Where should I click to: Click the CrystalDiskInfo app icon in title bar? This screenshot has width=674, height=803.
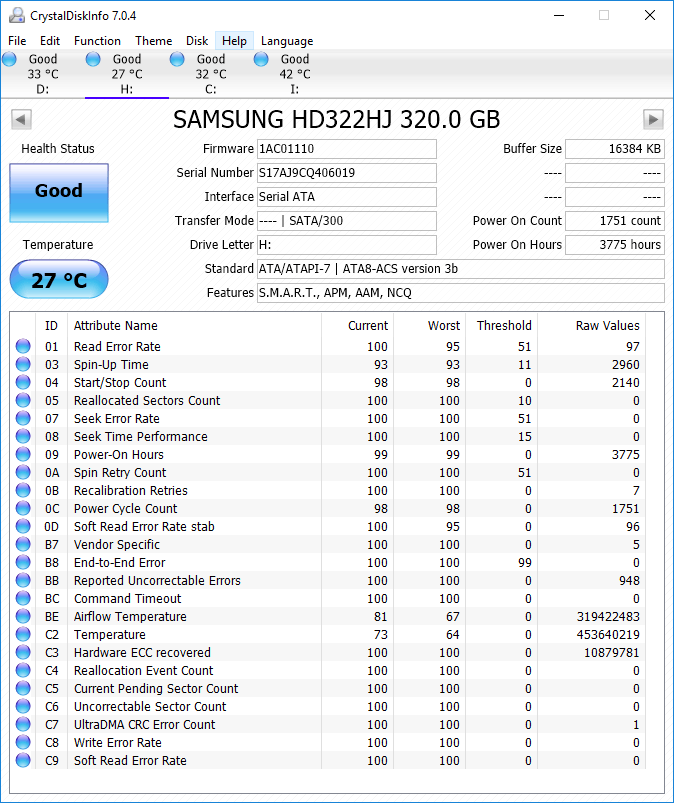click(x=16, y=15)
